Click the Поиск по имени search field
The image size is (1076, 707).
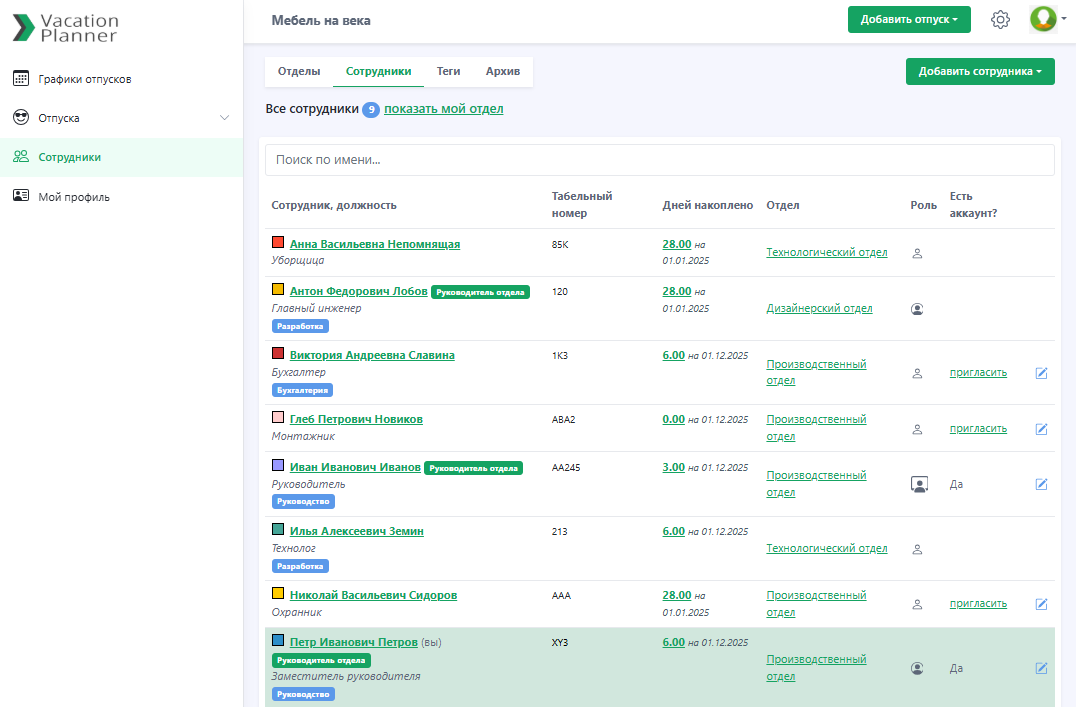pos(659,160)
